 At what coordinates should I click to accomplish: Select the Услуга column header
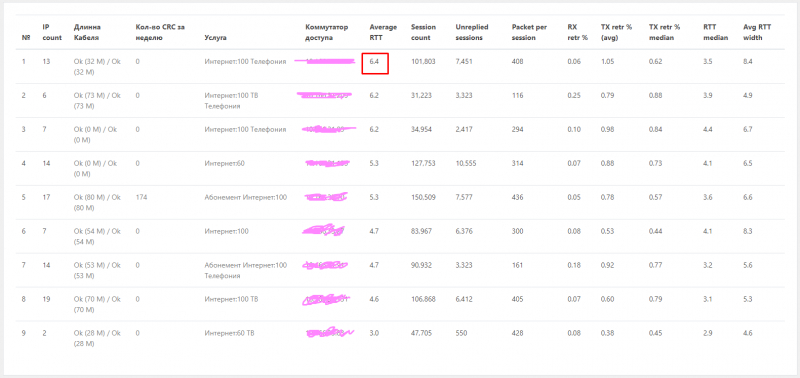pos(215,38)
